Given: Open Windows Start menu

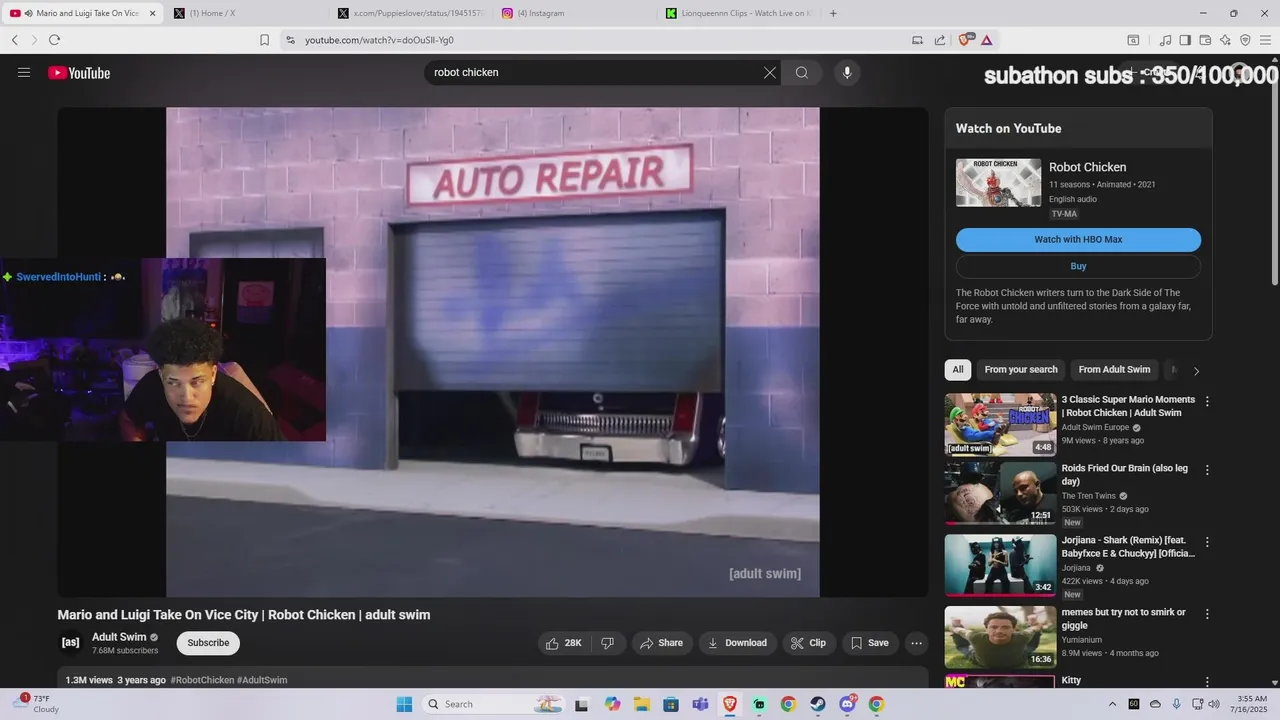Looking at the screenshot, I should tap(404, 704).
